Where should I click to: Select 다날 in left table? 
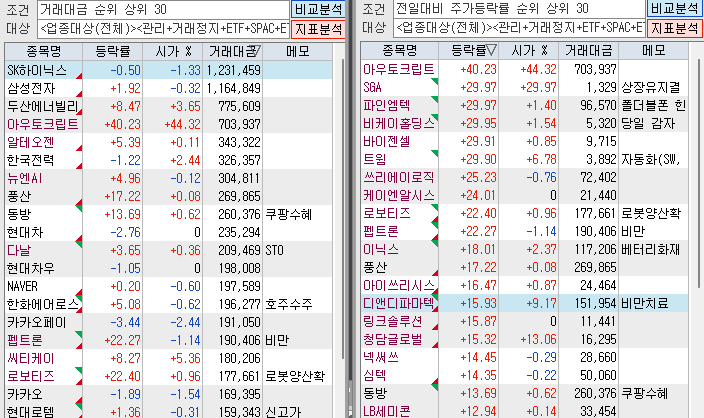[19, 250]
